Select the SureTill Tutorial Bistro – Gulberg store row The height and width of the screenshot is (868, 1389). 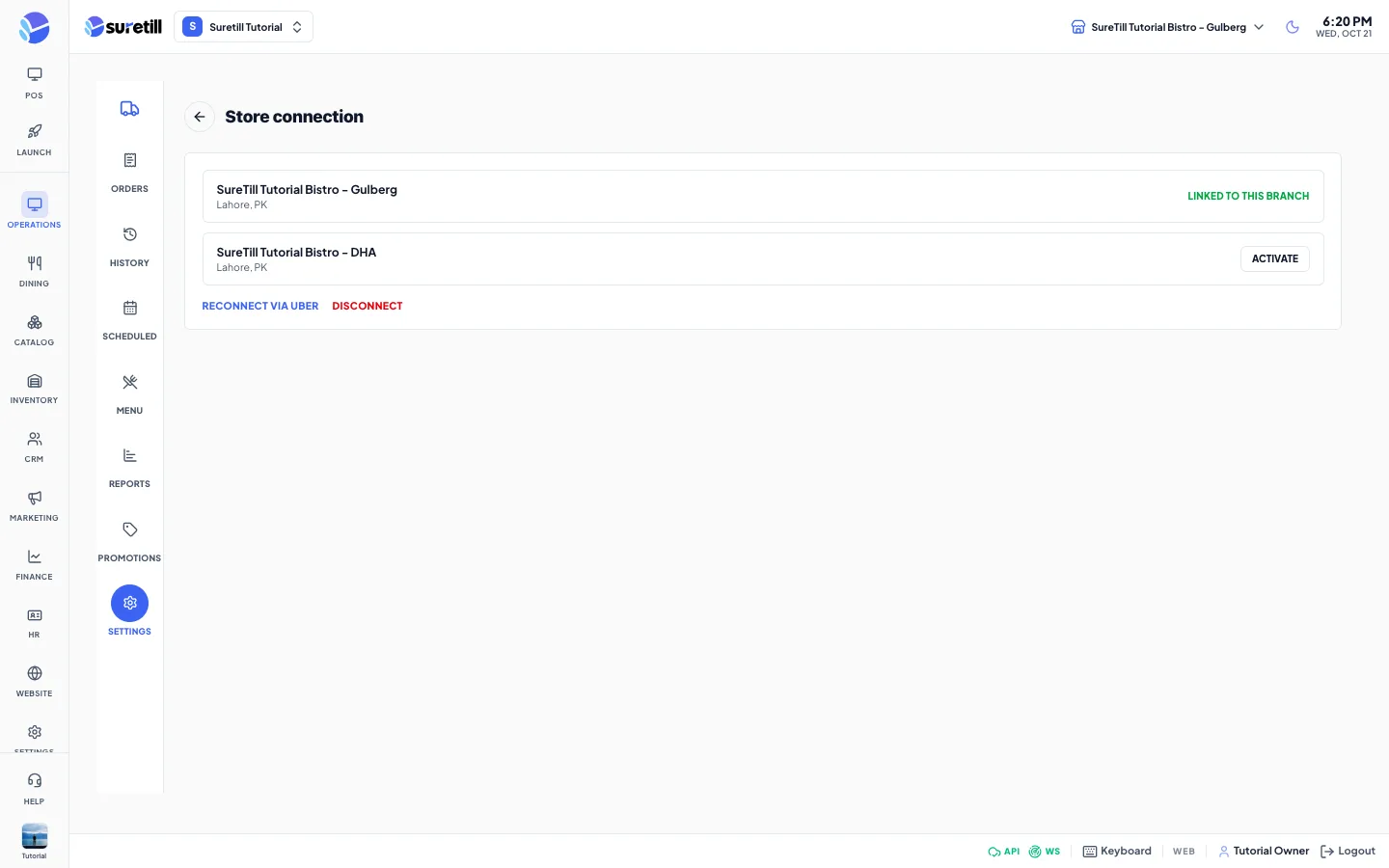click(763, 197)
